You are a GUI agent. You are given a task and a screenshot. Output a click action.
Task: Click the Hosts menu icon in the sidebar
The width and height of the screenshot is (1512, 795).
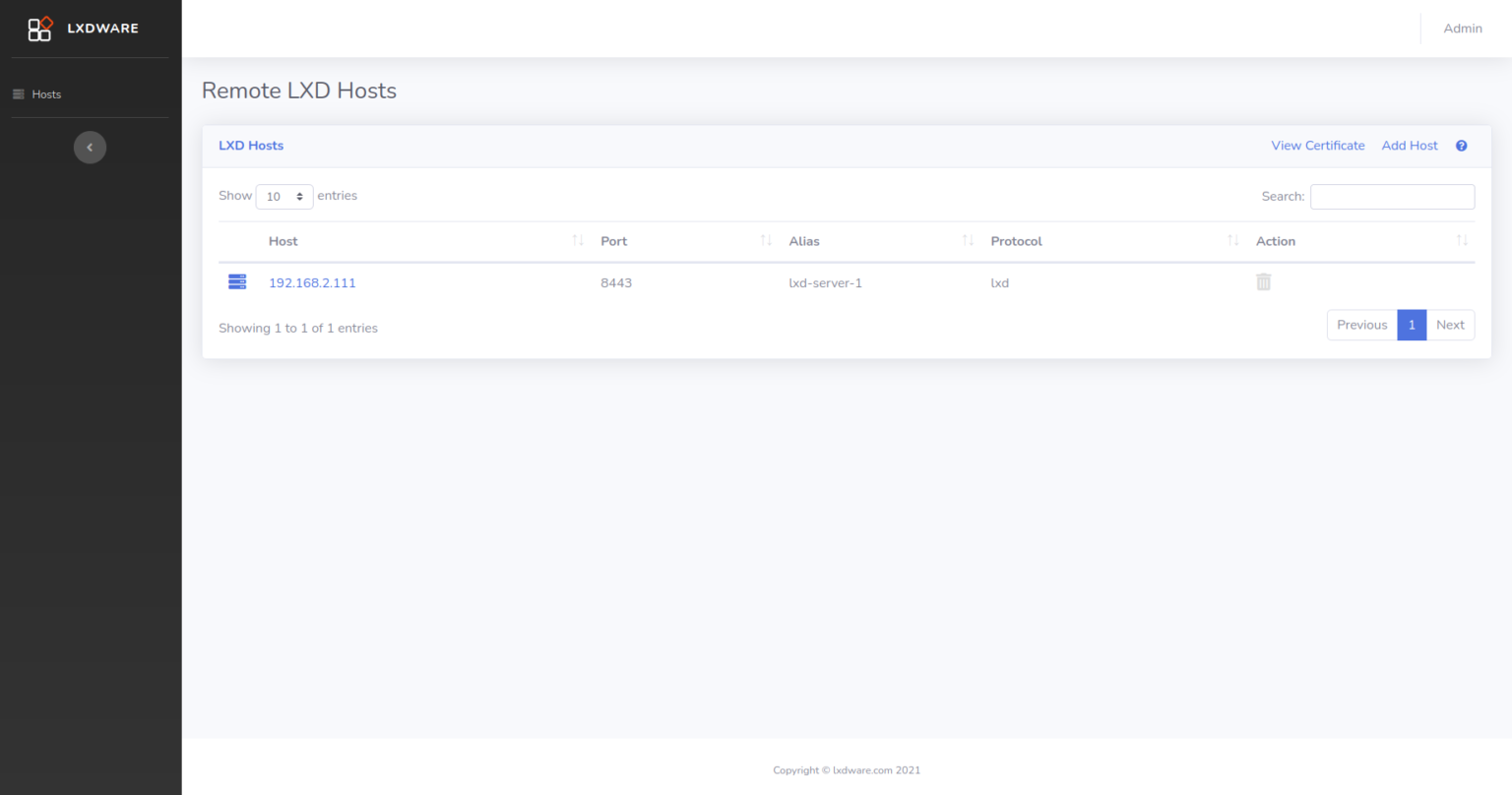(18, 93)
